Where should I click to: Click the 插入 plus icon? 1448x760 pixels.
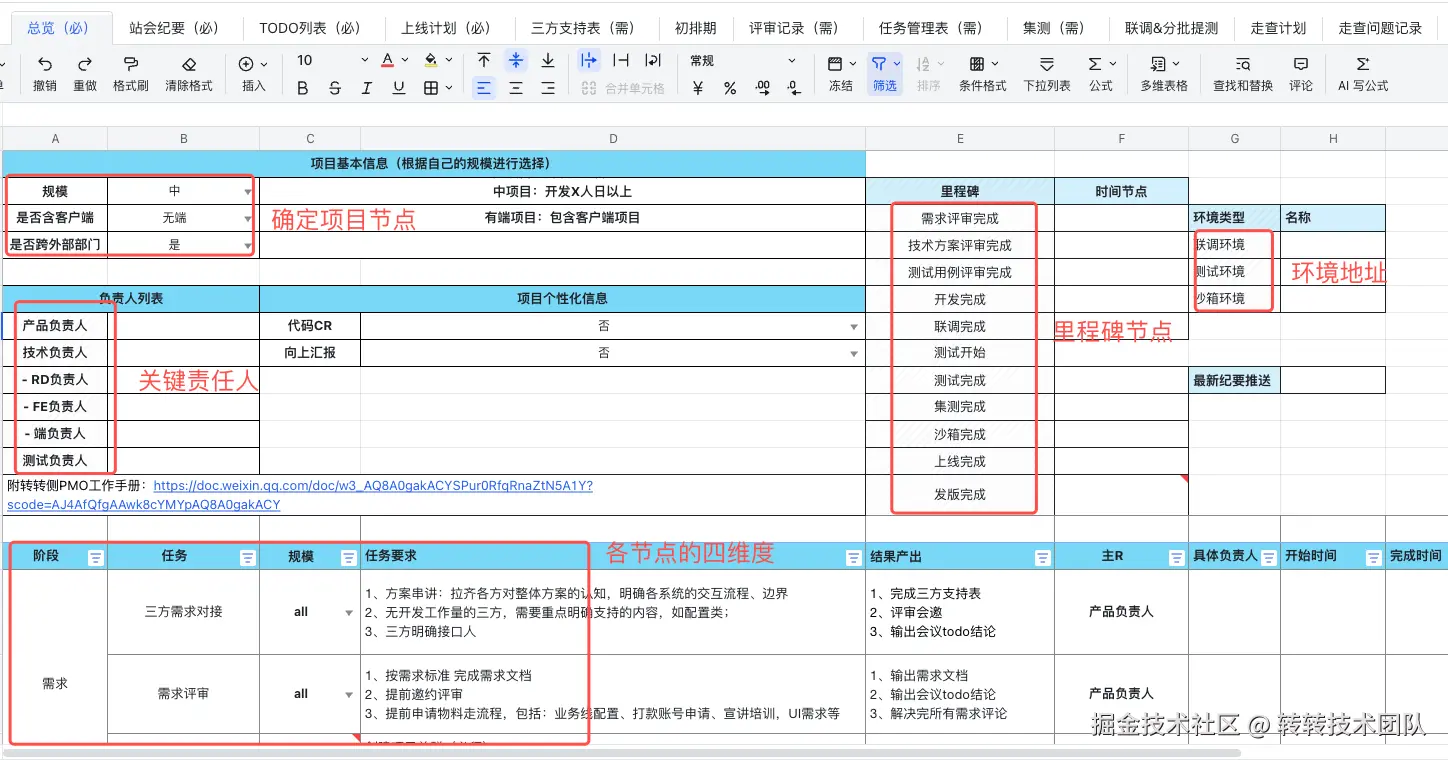[246, 63]
